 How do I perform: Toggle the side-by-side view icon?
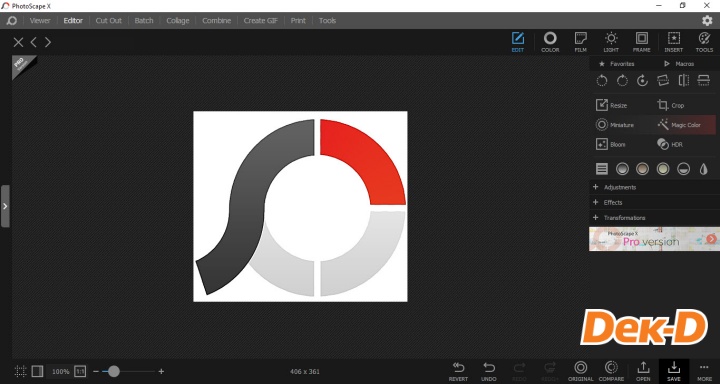tap(38, 371)
